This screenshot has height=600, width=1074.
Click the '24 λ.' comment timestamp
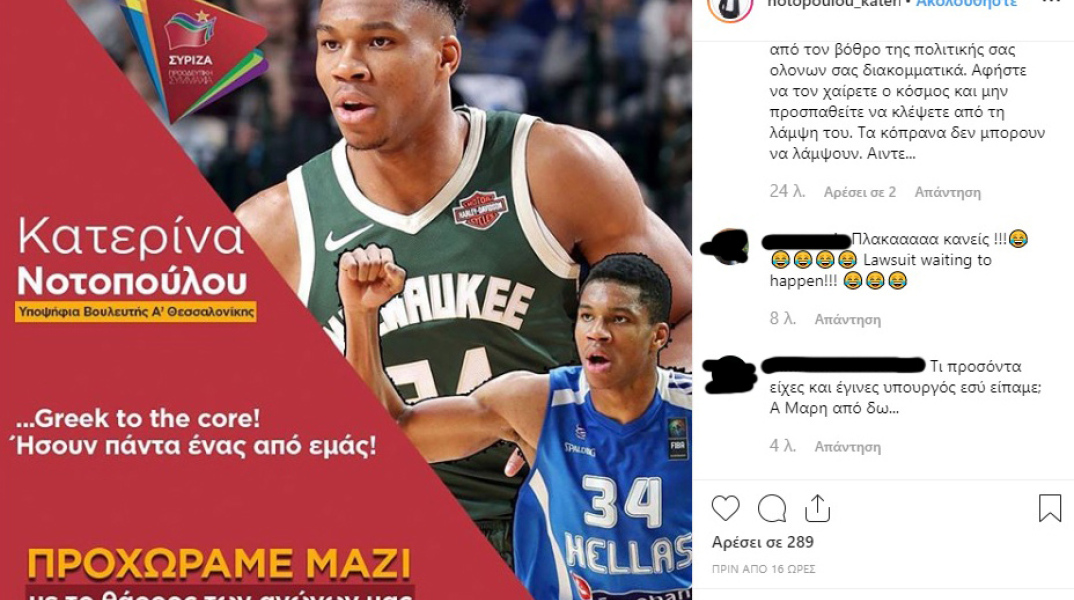tap(787, 192)
